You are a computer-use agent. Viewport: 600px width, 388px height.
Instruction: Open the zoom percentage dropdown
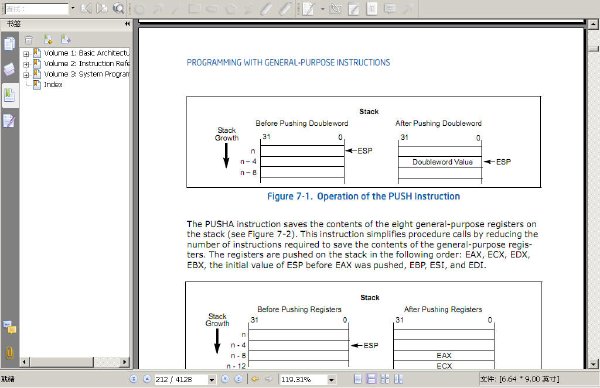[331, 380]
